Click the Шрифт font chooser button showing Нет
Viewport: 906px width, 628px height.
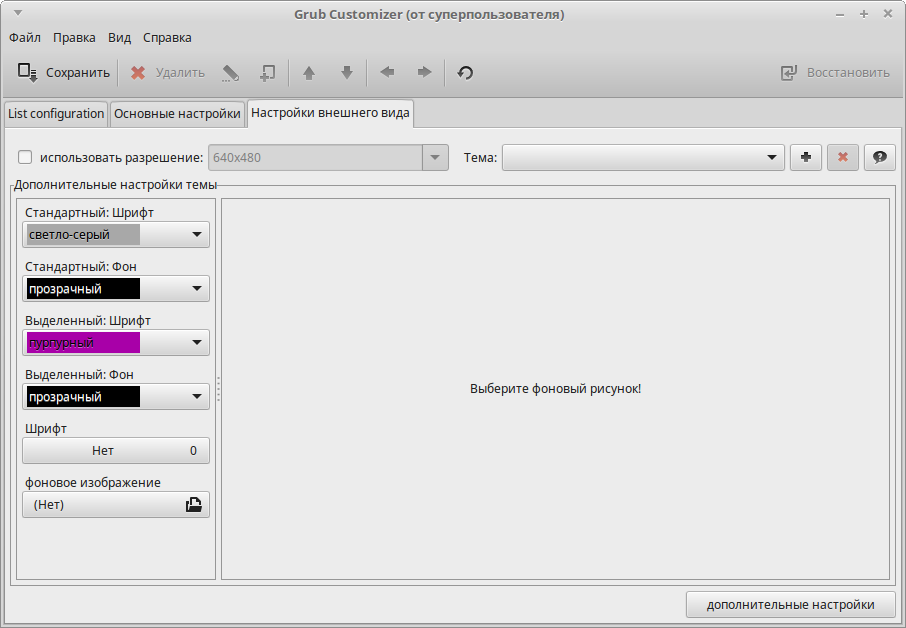pyautogui.click(x=116, y=451)
